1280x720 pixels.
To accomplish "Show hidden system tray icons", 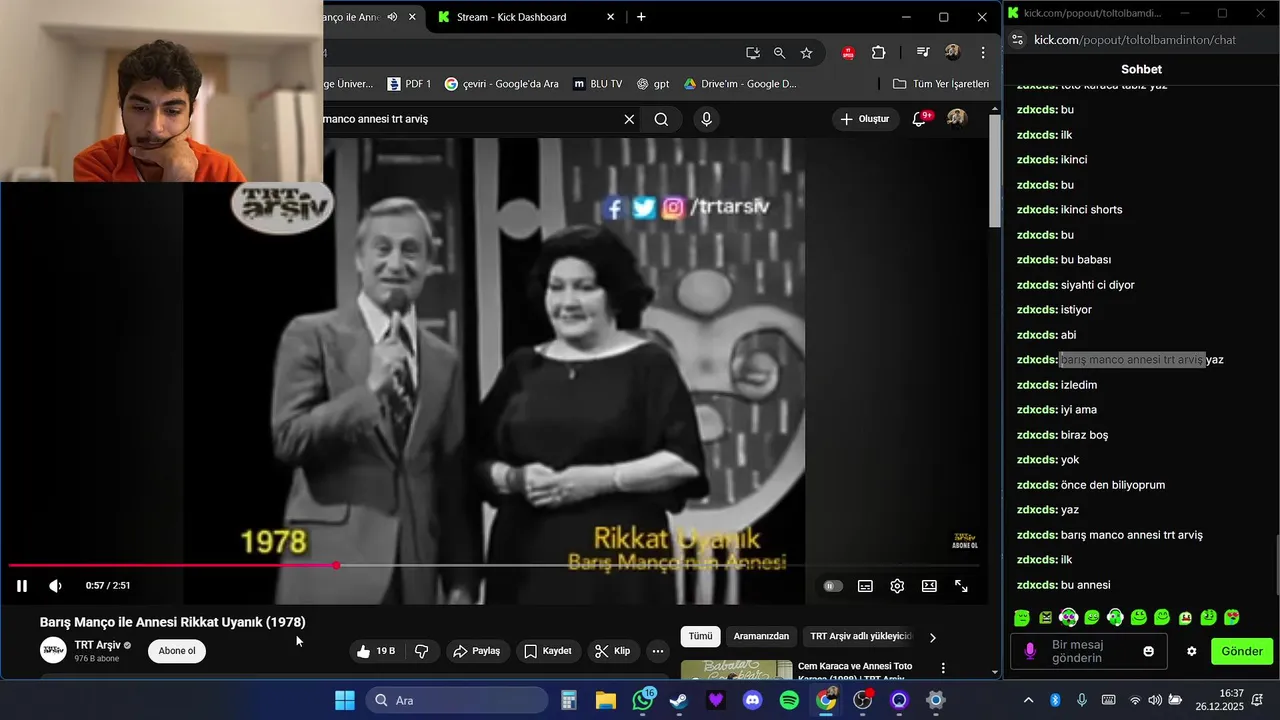I will (x=1028, y=700).
